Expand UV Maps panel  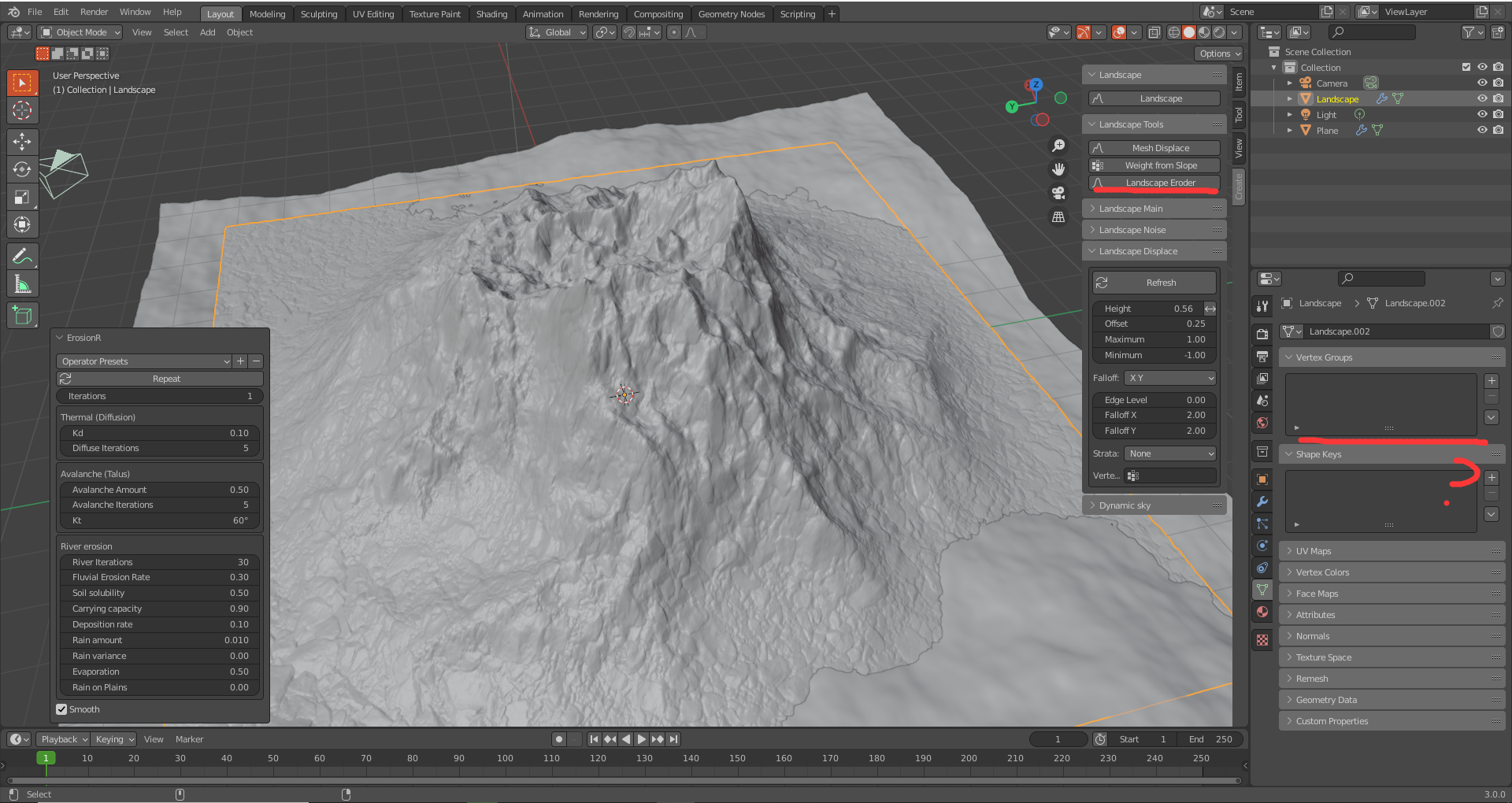tap(1392, 551)
